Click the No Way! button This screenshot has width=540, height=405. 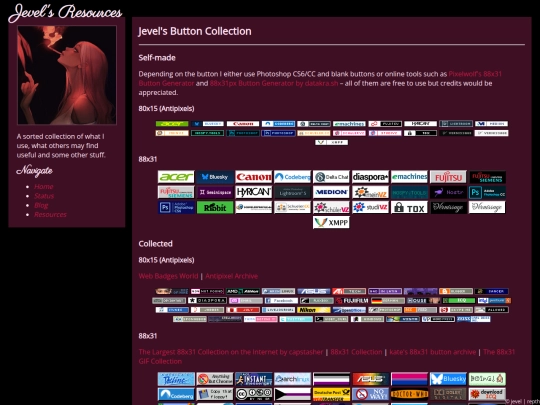(x=370, y=394)
